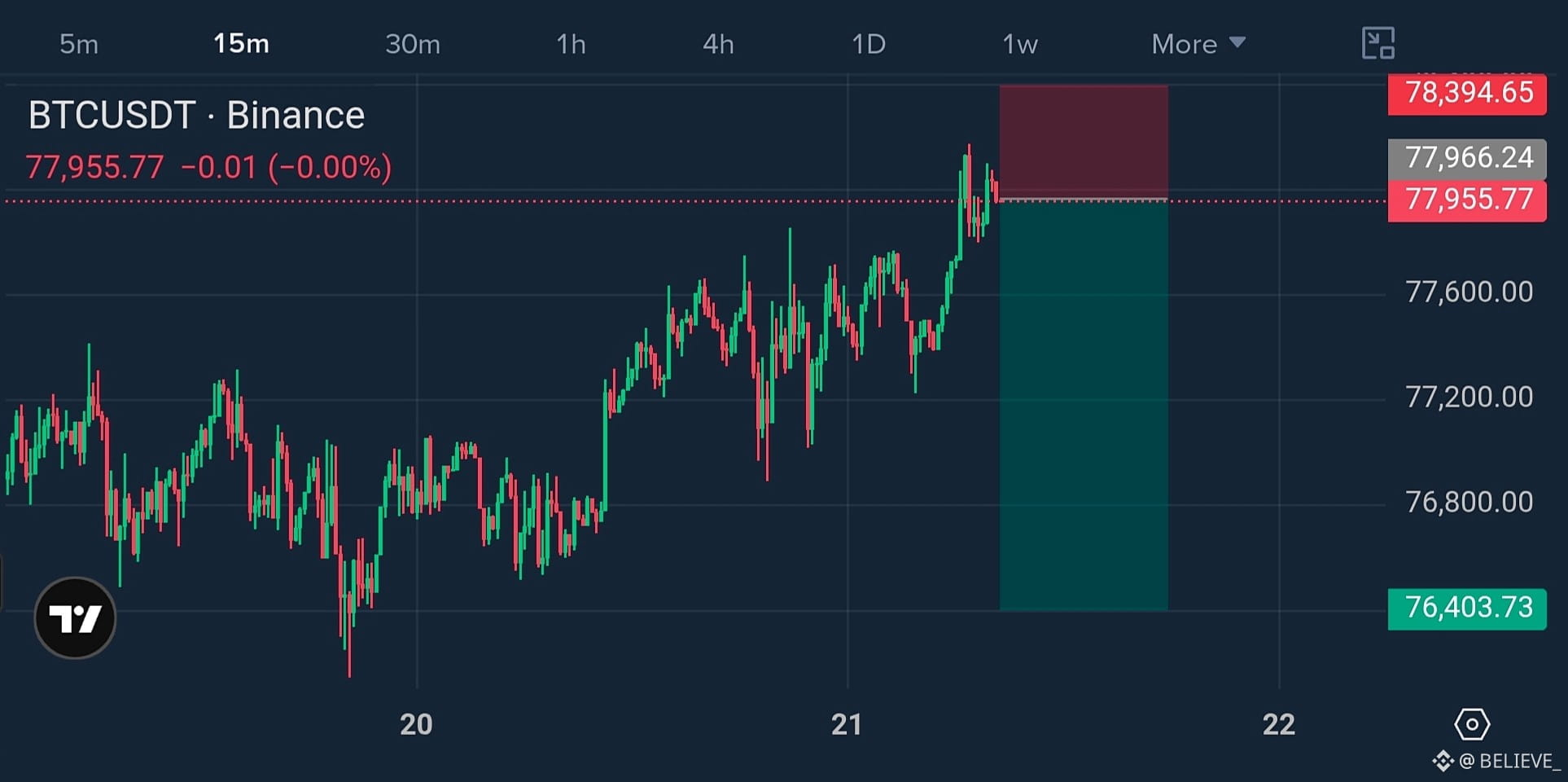Choose the 1h timeframe
The height and width of the screenshot is (782, 1568).
pos(571,44)
